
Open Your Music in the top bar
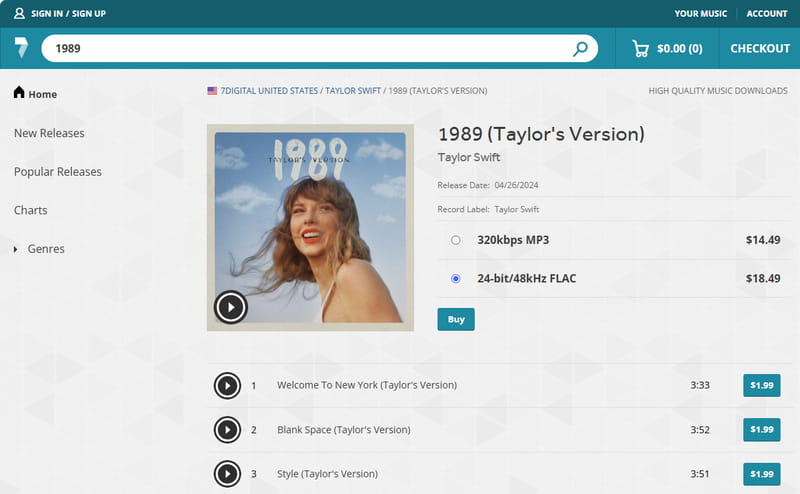tap(701, 14)
